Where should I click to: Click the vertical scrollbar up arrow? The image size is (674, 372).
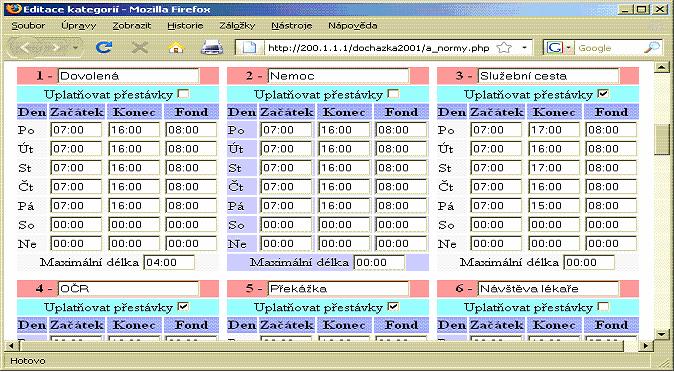click(662, 67)
